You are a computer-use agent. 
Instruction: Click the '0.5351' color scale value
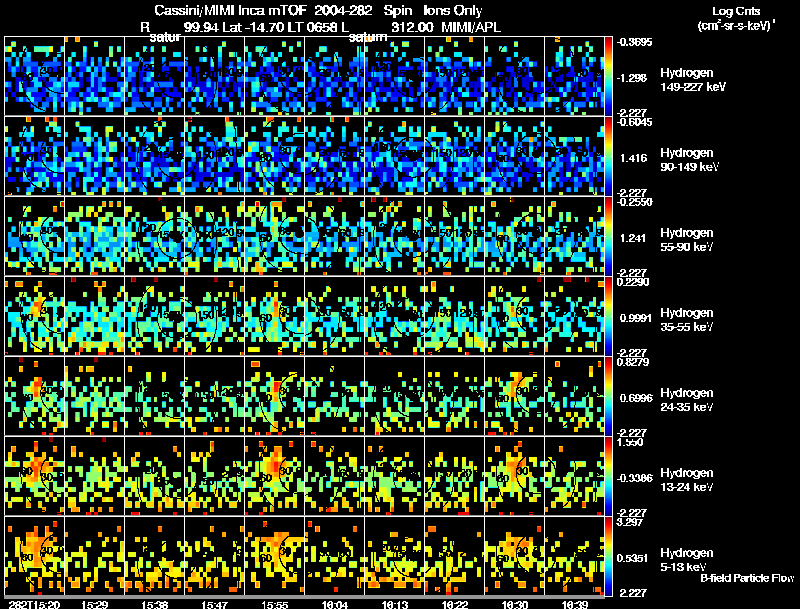(633, 558)
